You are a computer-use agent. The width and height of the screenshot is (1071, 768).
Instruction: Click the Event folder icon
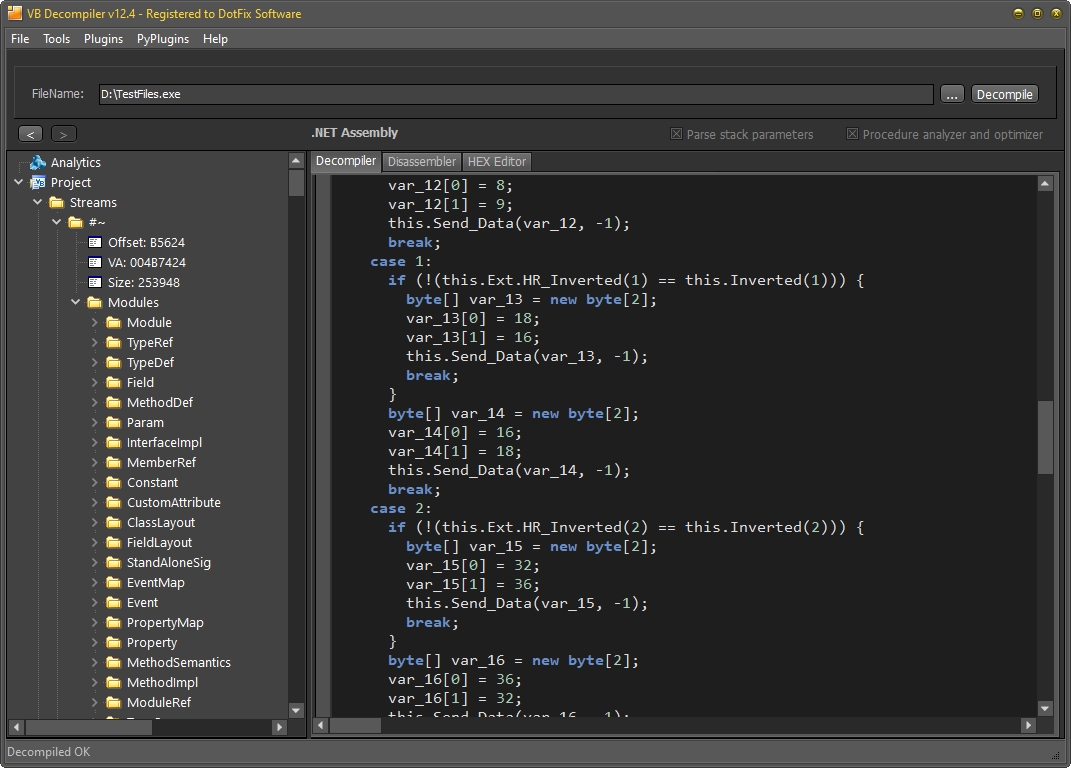(x=113, y=603)
